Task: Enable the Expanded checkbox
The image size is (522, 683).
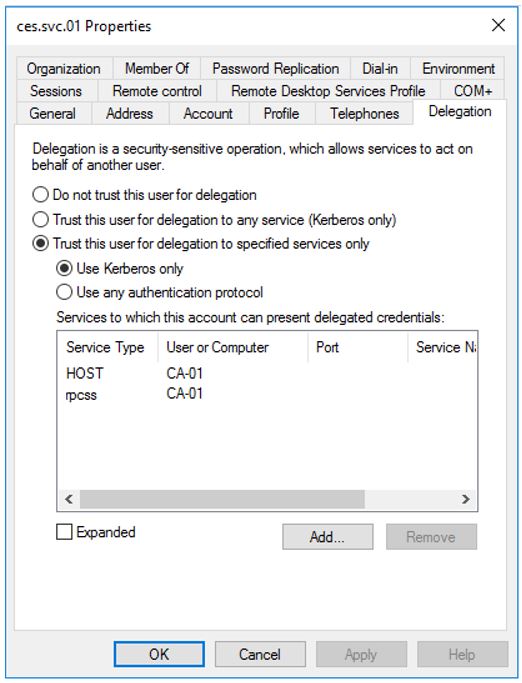Action: click(64, 532)
